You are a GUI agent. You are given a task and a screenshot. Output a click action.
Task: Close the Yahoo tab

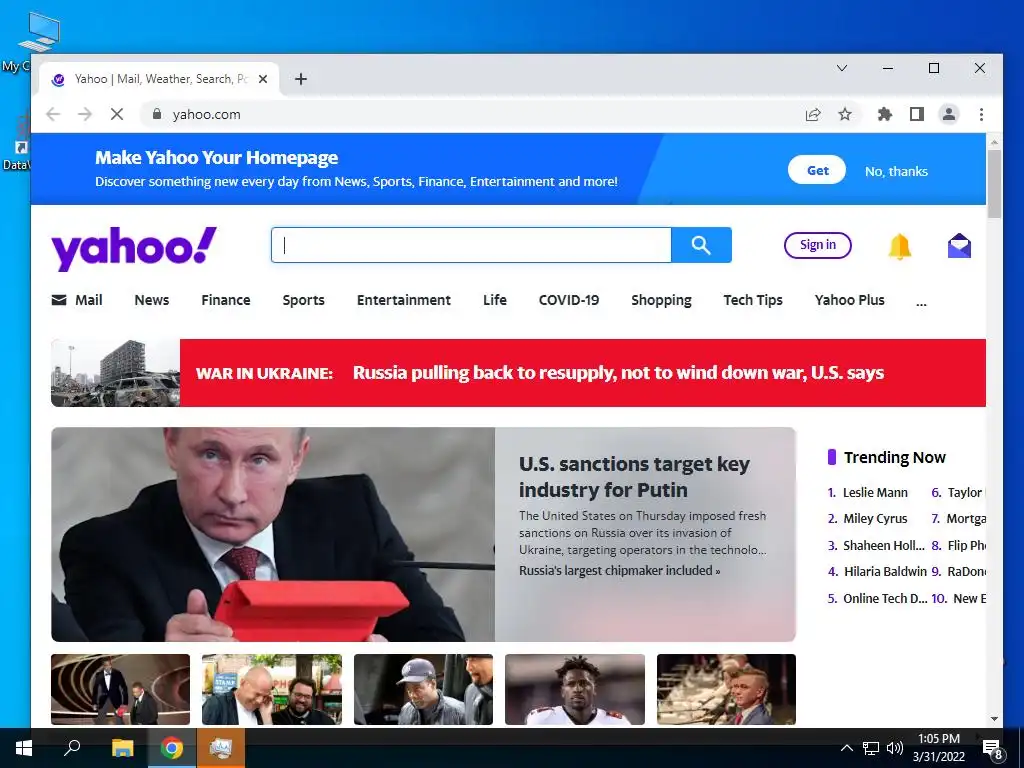[263, 79]
